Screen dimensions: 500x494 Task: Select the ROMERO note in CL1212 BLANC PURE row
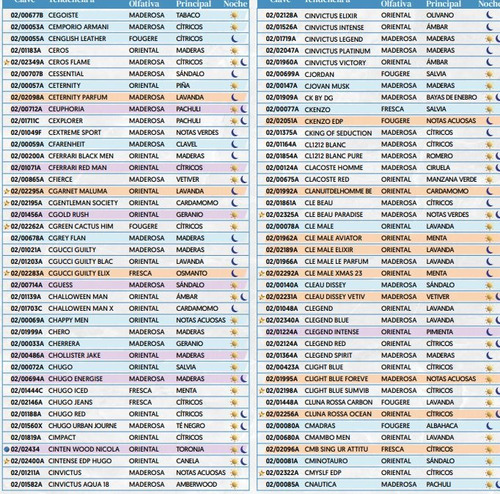(440, 156)
